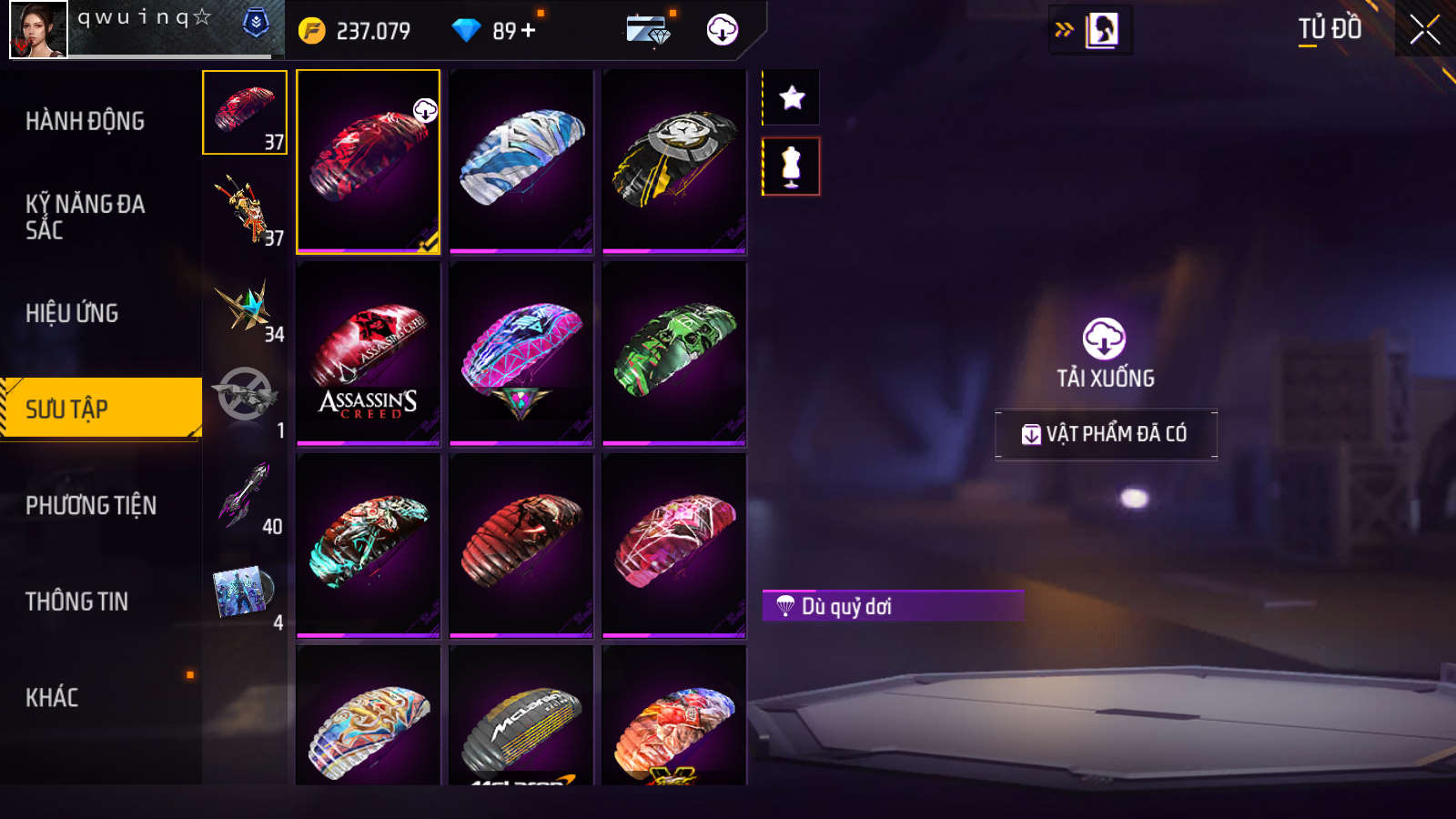Add diamonds with the plus button
Viewport: 1456px width, 819px height.
[x=529, y=30]
